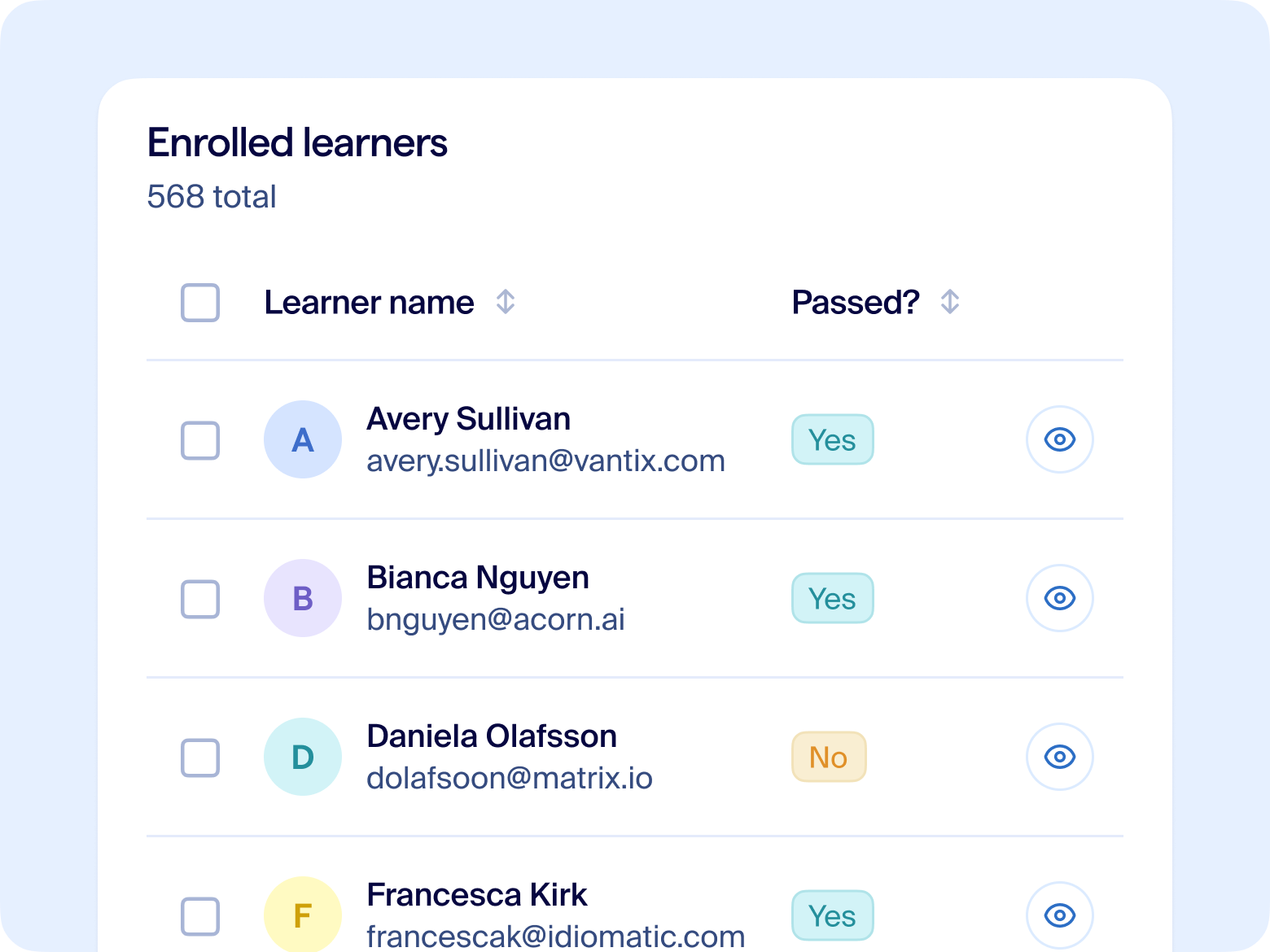
Task: Click the No badge for Daniela Olafsson
Action: [x=829, y=758]
